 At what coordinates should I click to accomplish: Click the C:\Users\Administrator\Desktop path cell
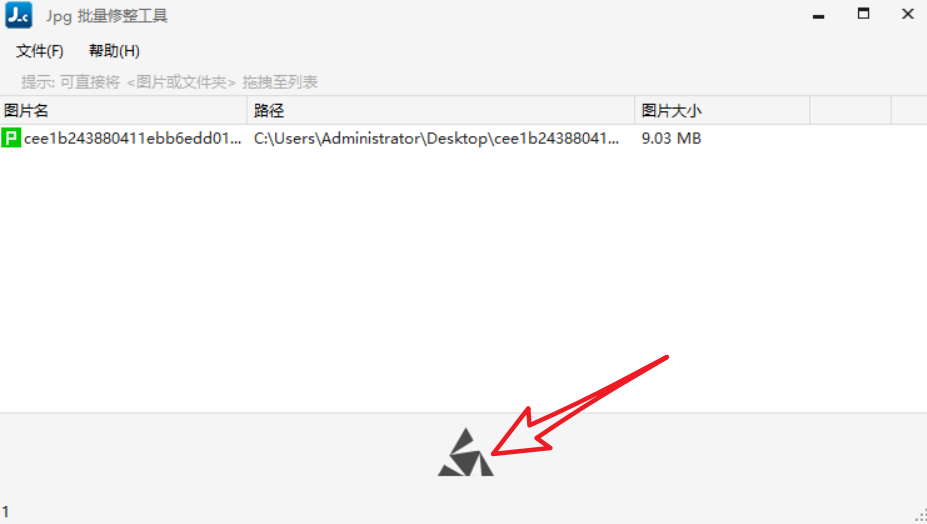(x=436, y=138)
